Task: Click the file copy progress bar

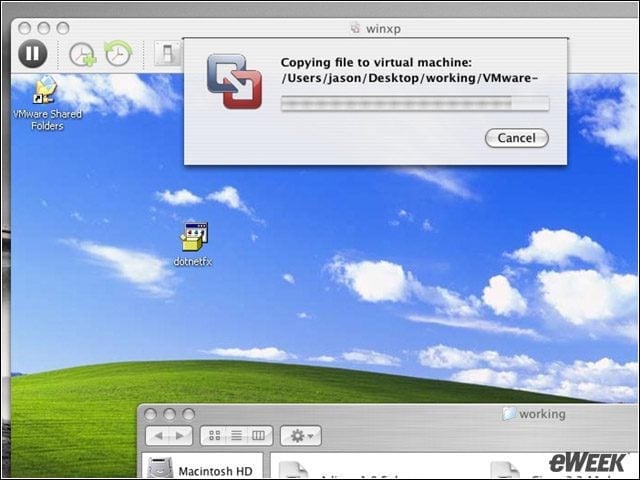Action: (x=415, y=103)
